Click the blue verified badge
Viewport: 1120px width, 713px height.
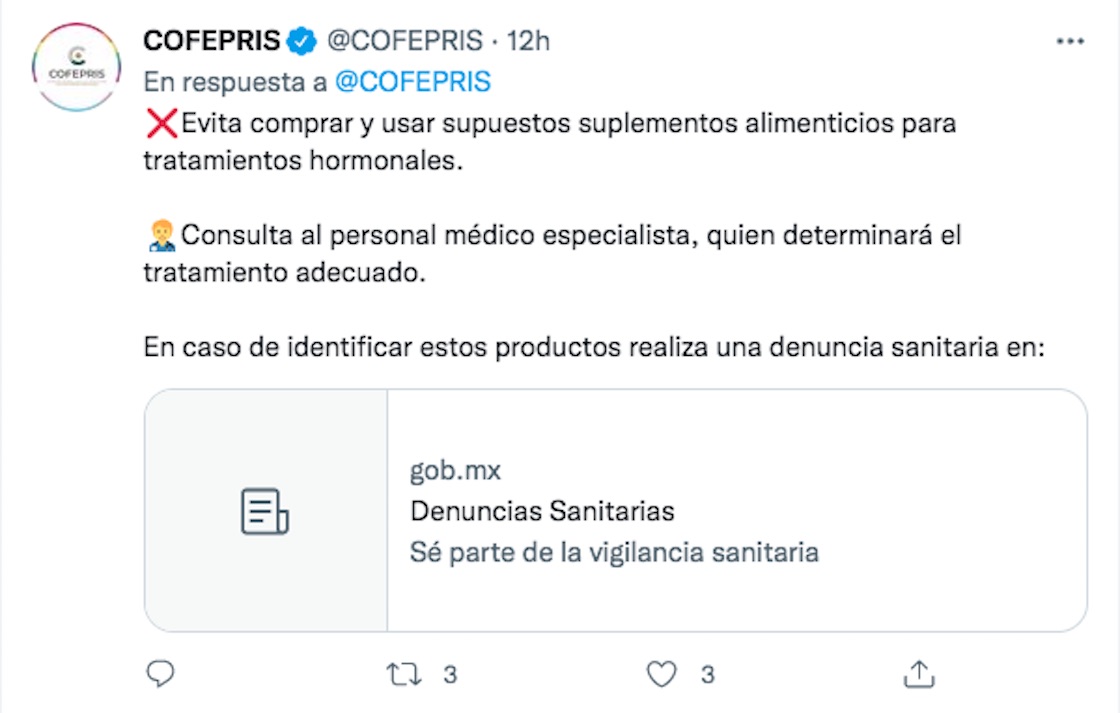coord(302,42)
